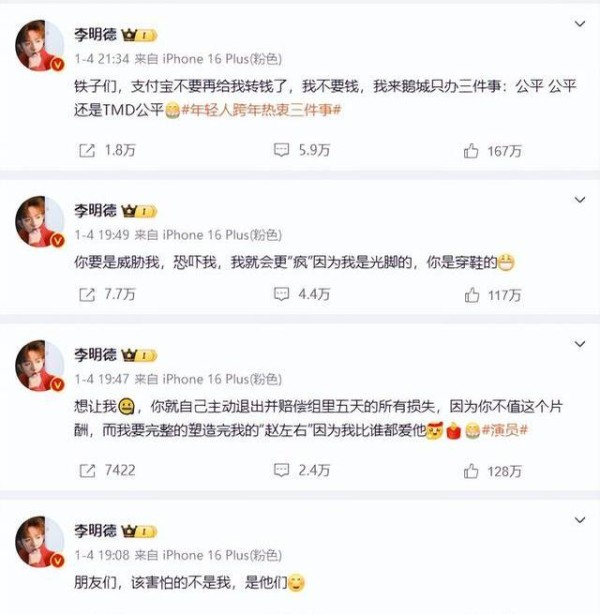Expand the options chevron on the 19:49 post
The height and width of the screenshot is (614, 600).
pyautogui.click(x=580, y=200)
